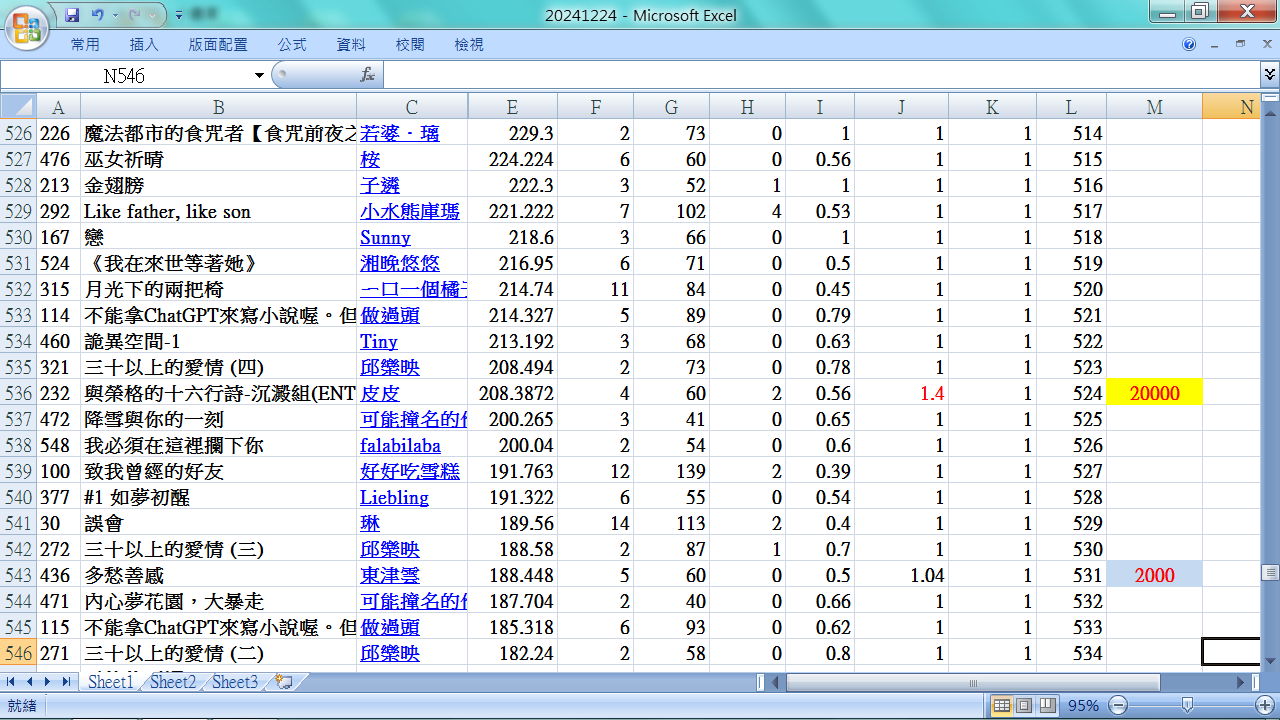Click the Name Box showing N546
The image size is (1280, 720).
click(126, 76)
